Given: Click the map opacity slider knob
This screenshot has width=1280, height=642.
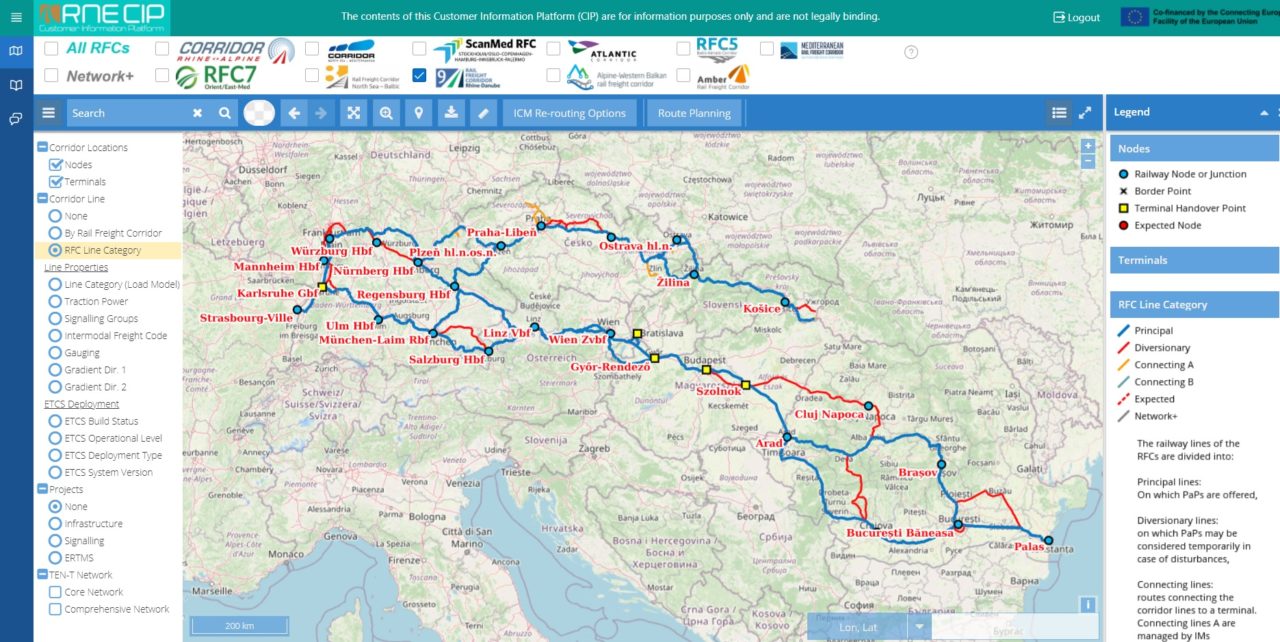Looking at the screenshot, I should pos(259,113).
